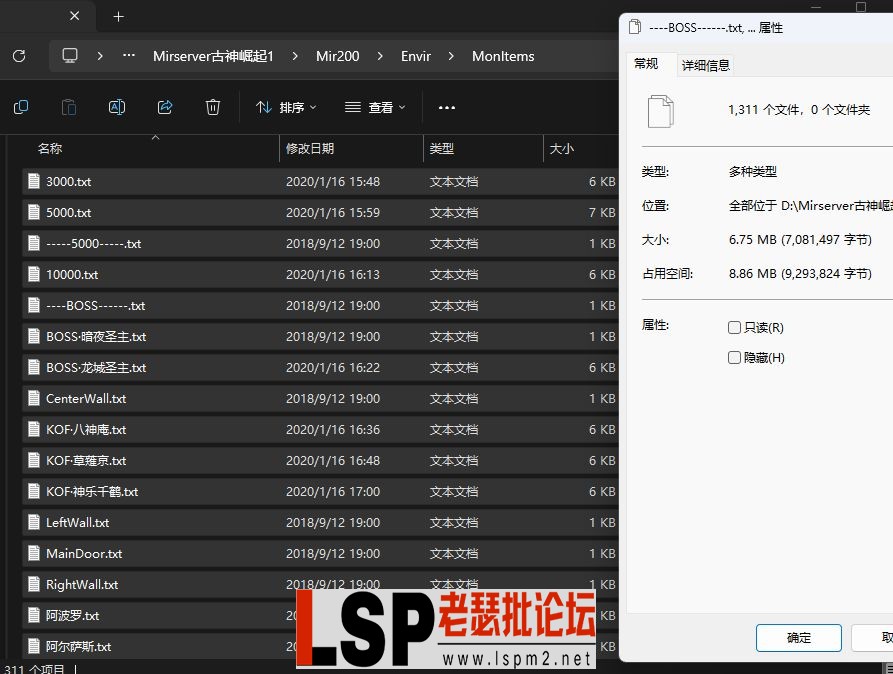The width and height of the screenshot is (893, 674).
Task: Click file icon of 5000.txt
Action: point(34,212)
